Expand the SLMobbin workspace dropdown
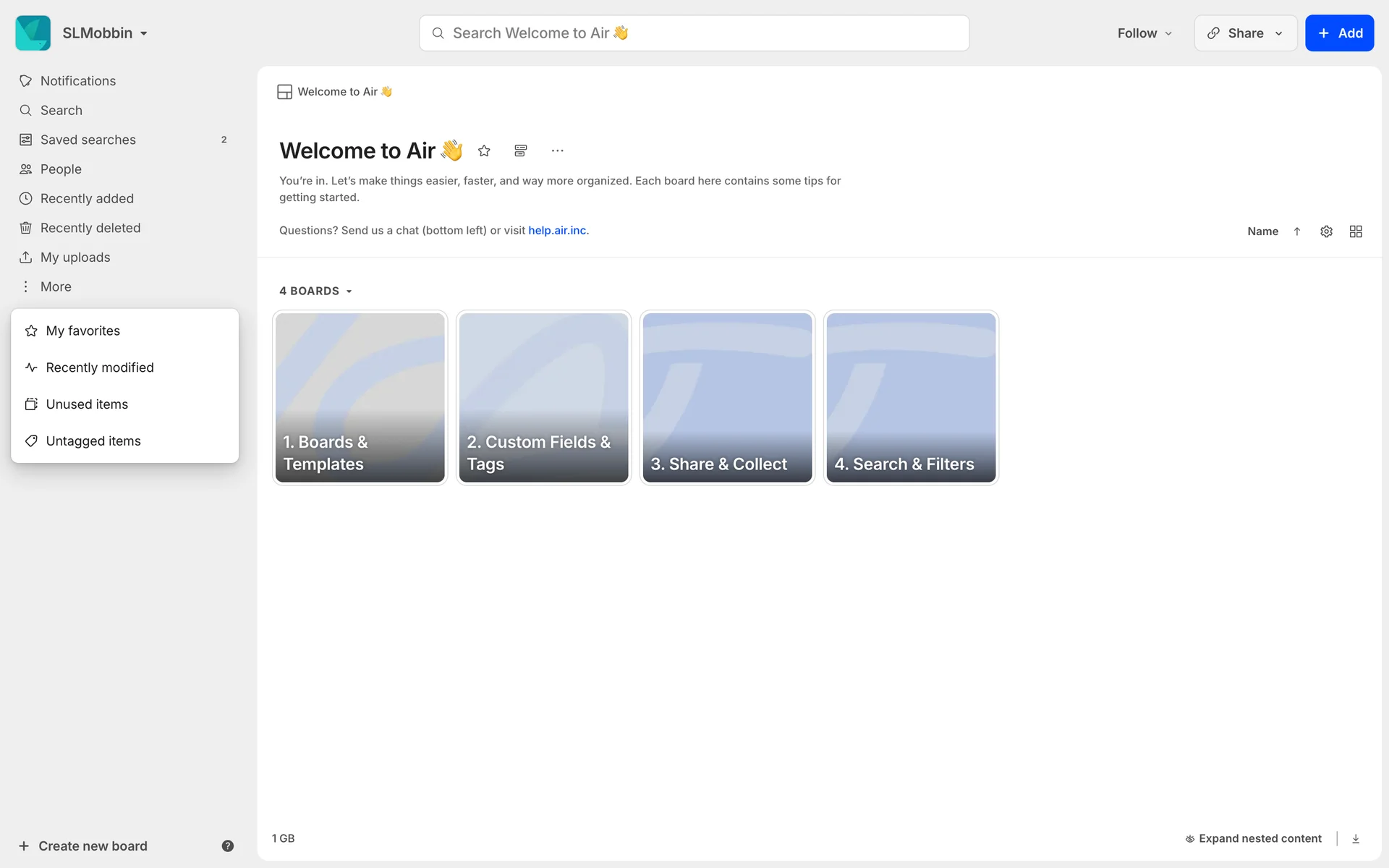This screenshot has height=868, width=1389. pyautogui.click(x=104, y=33)
